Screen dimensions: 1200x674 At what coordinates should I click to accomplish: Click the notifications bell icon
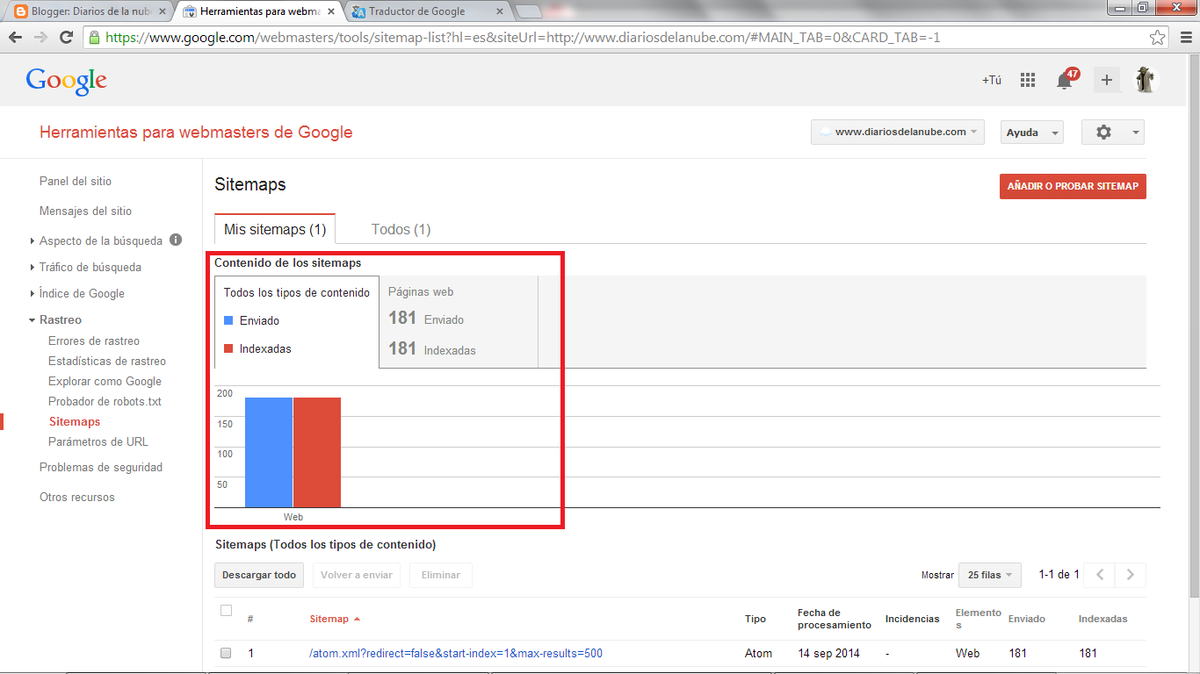(1065, 81)
